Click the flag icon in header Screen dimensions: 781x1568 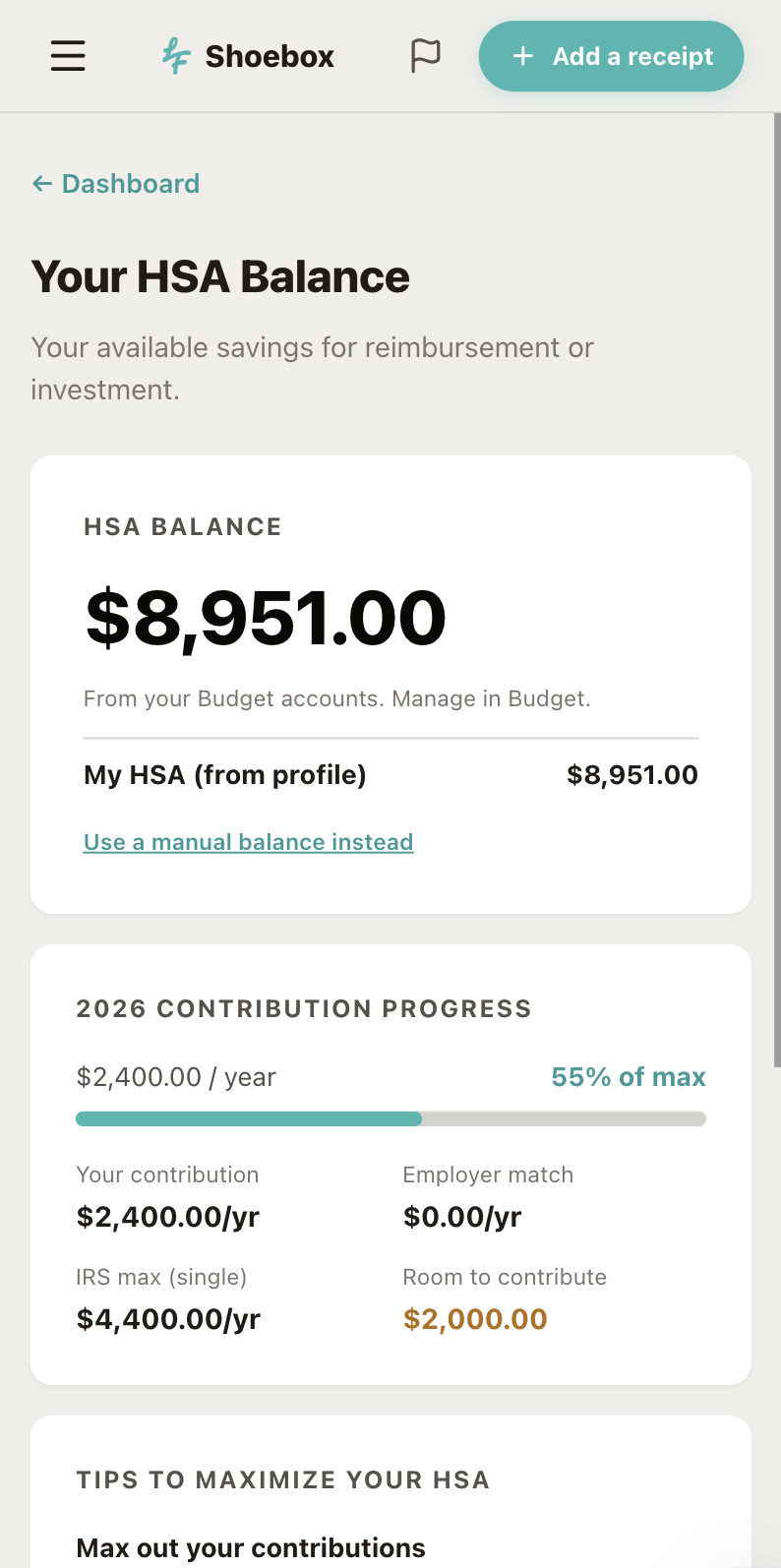click(x=425, y=56)
